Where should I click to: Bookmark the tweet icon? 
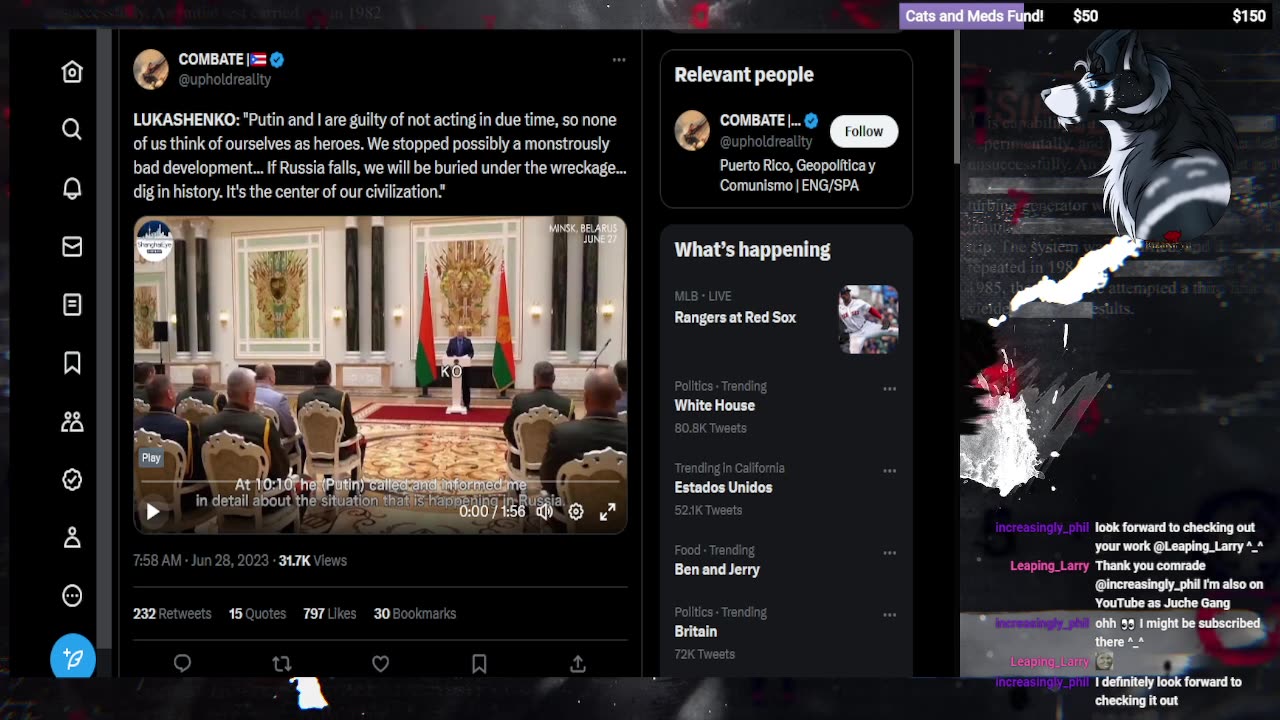point(479,664)
